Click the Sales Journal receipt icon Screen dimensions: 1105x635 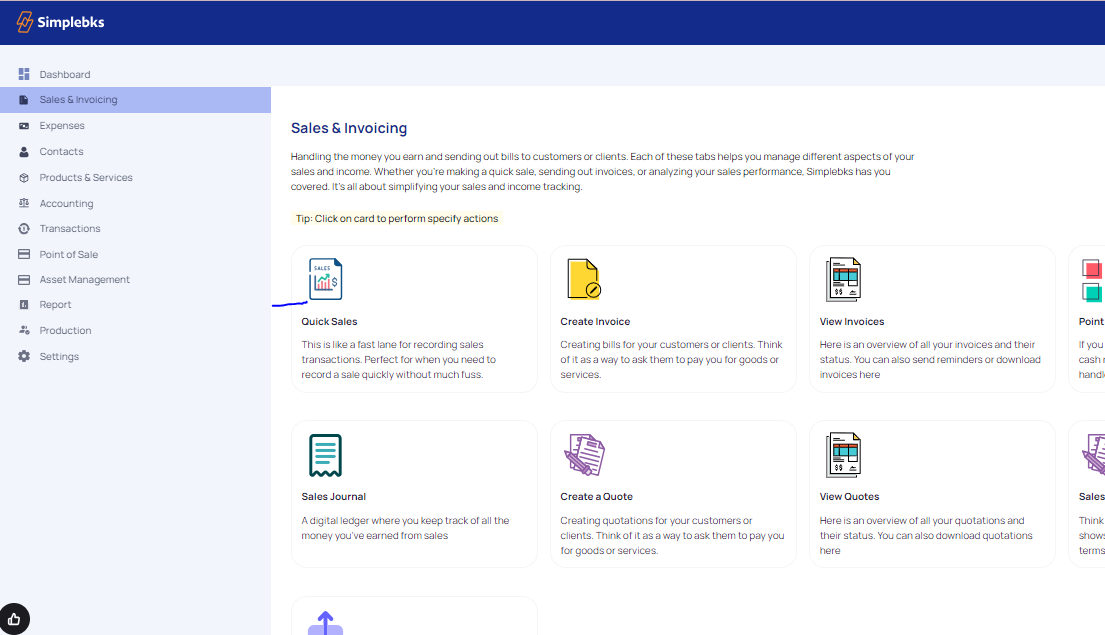click(325, 456)
